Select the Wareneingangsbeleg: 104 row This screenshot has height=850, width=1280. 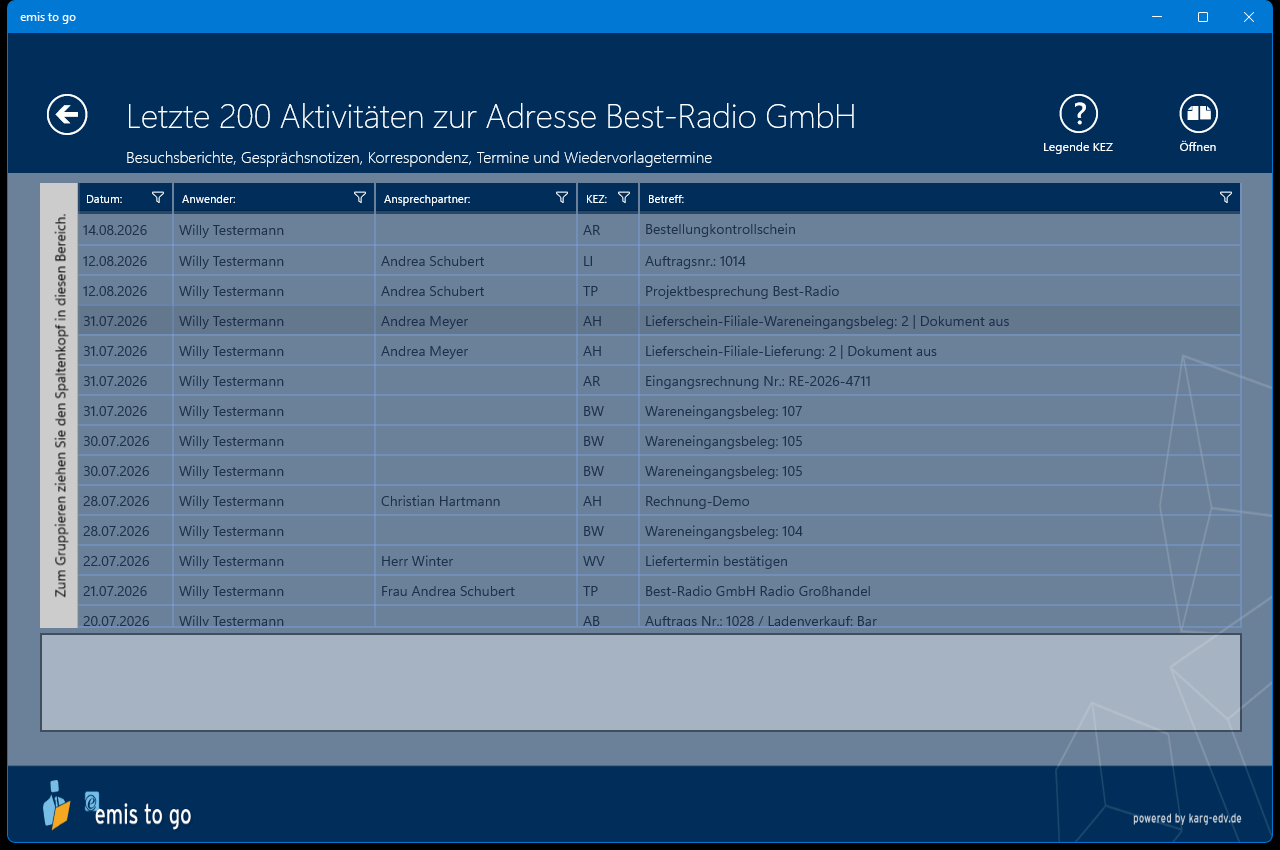pos(659,531)
